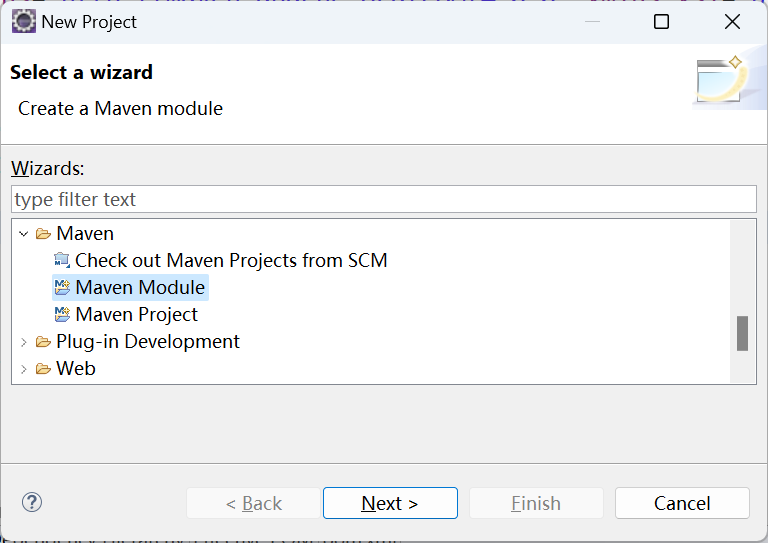Click the Check out from SCM icon
The height and width of the screenshot is (543, 768).
[62, 260]
